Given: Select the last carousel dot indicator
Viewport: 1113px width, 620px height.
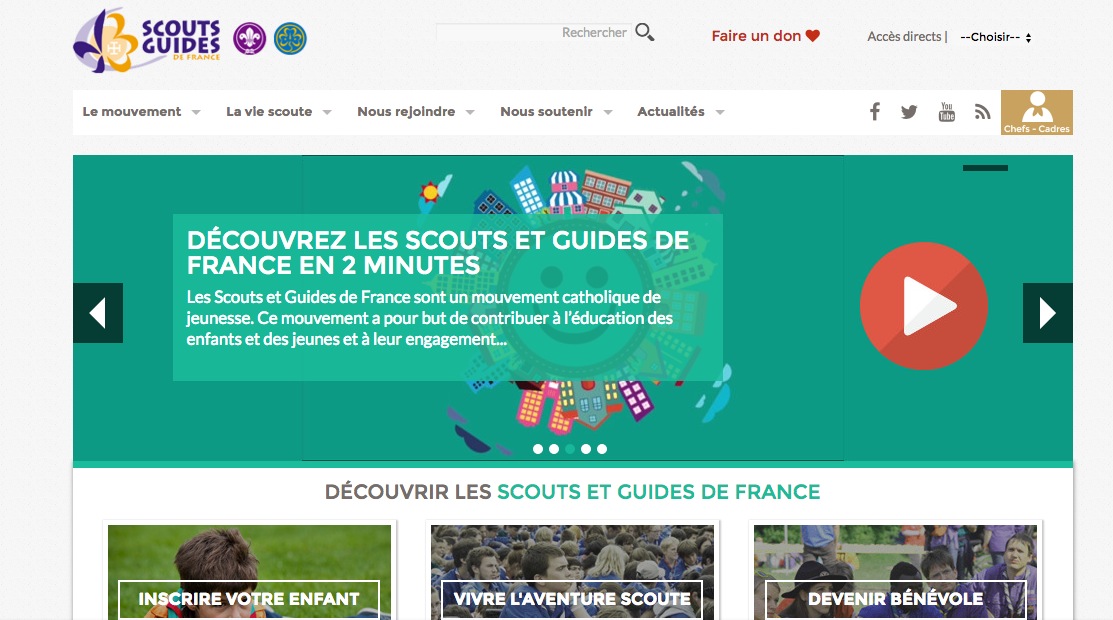Looking at the screenshot, I should coord(602,449).
